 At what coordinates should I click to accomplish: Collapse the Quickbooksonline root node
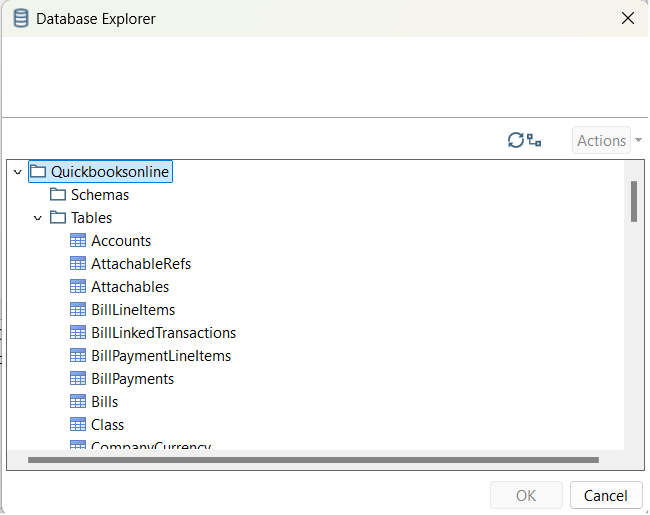pos(18,172)
